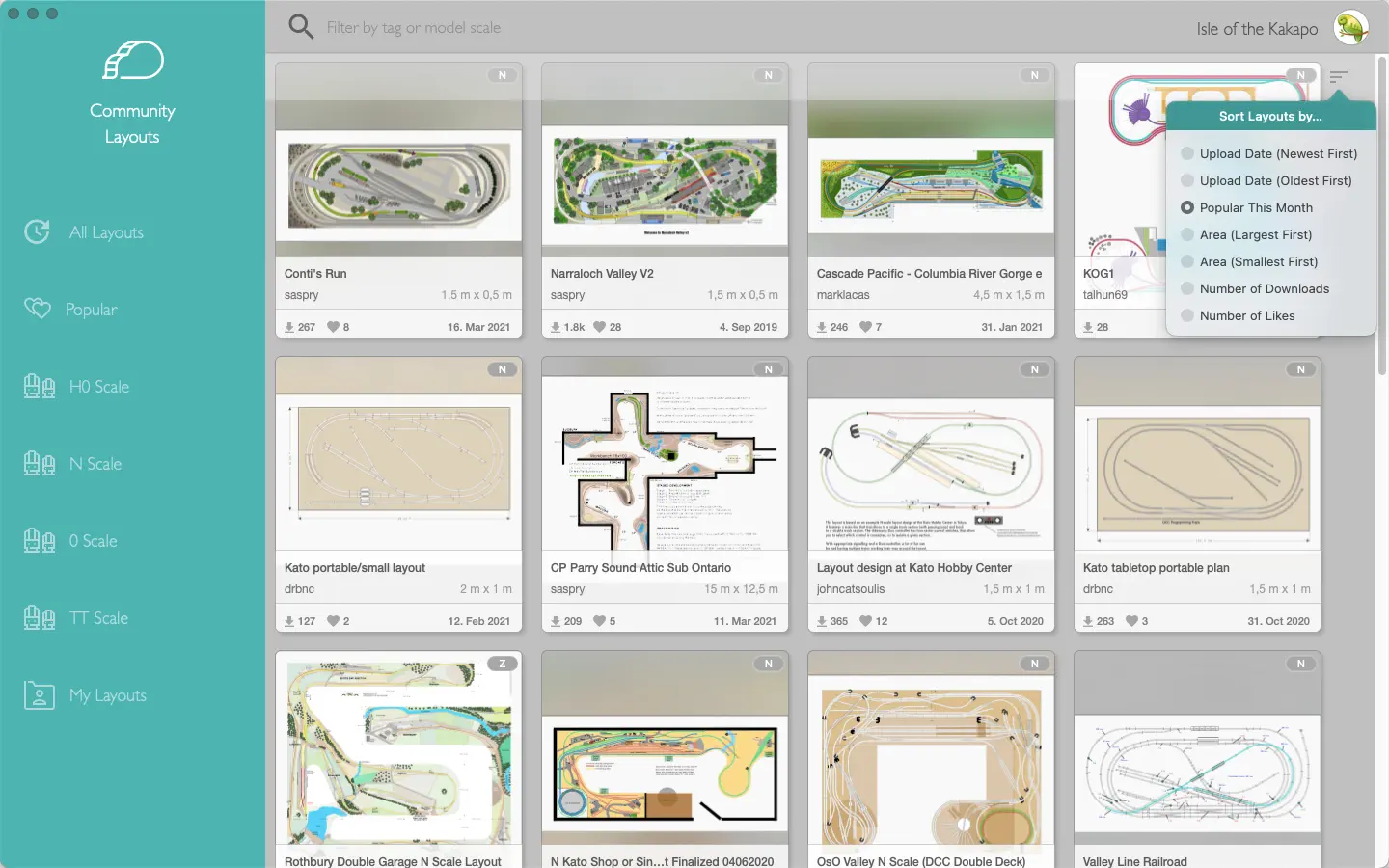Click heart icon on Kato portable/small layout card
The image size is (1389, 868).
(333, 621)
